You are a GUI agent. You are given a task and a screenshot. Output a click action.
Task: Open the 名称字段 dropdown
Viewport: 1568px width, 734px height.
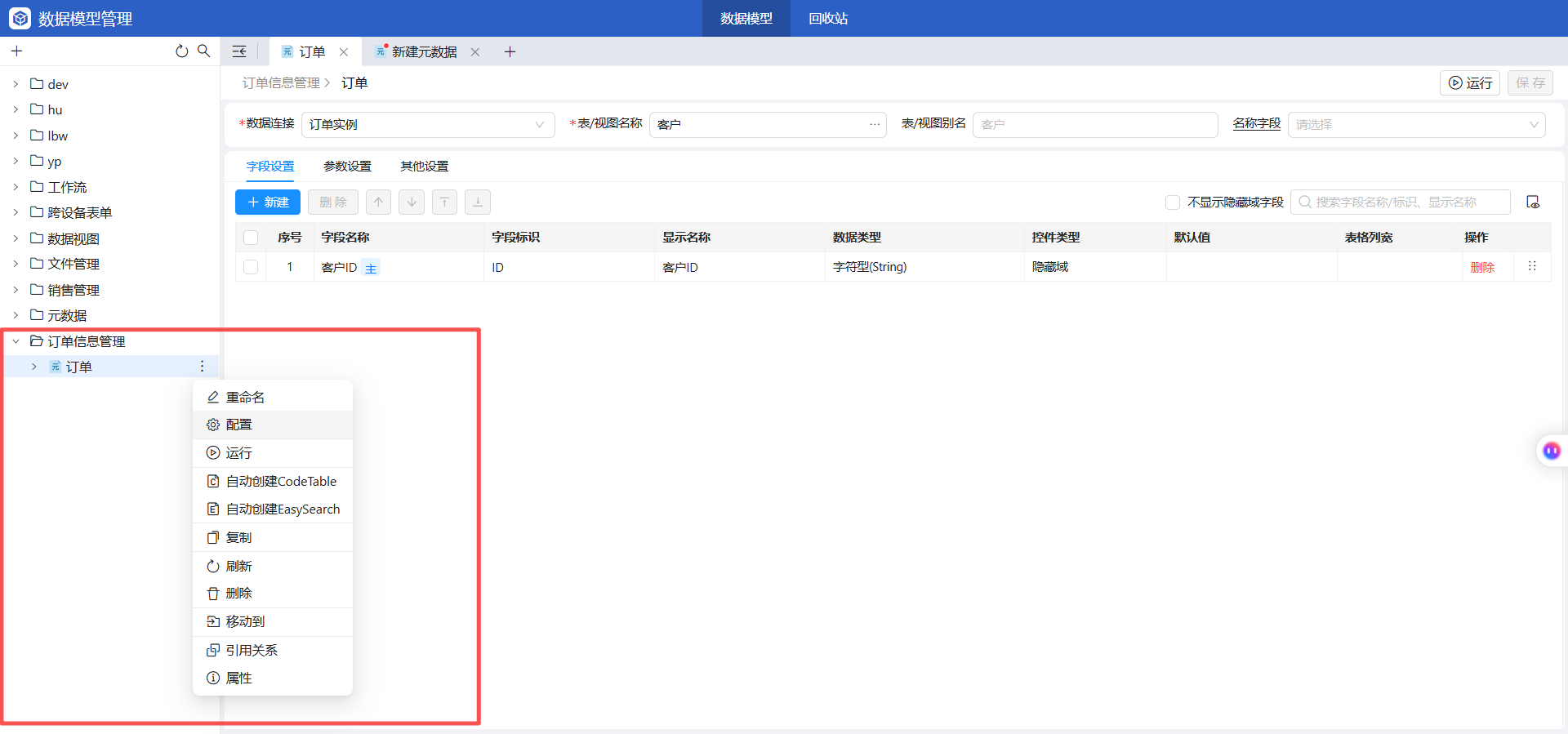coord(1416,124)
